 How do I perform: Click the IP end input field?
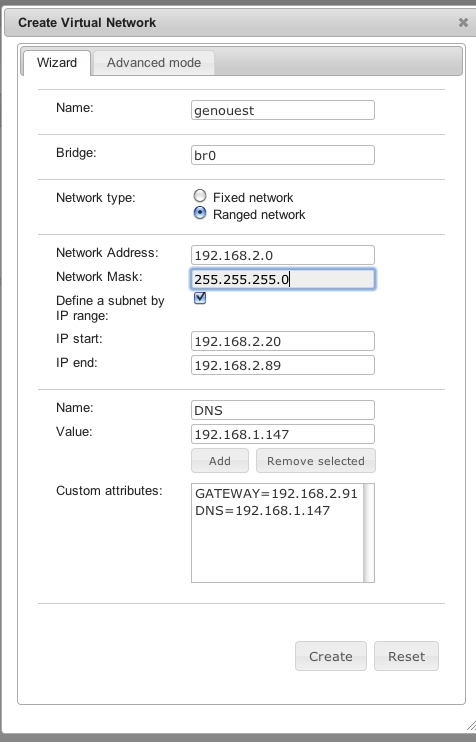coord(282,365)
